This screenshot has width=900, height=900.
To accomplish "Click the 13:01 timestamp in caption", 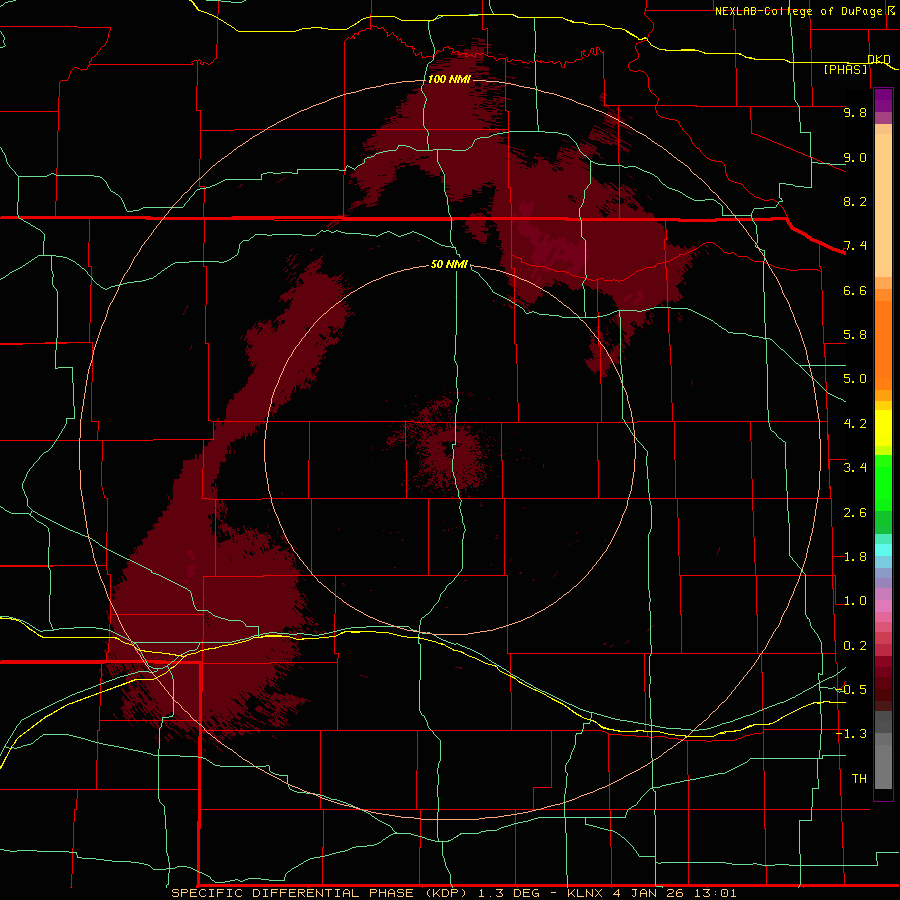I will [x=714, y=893].
